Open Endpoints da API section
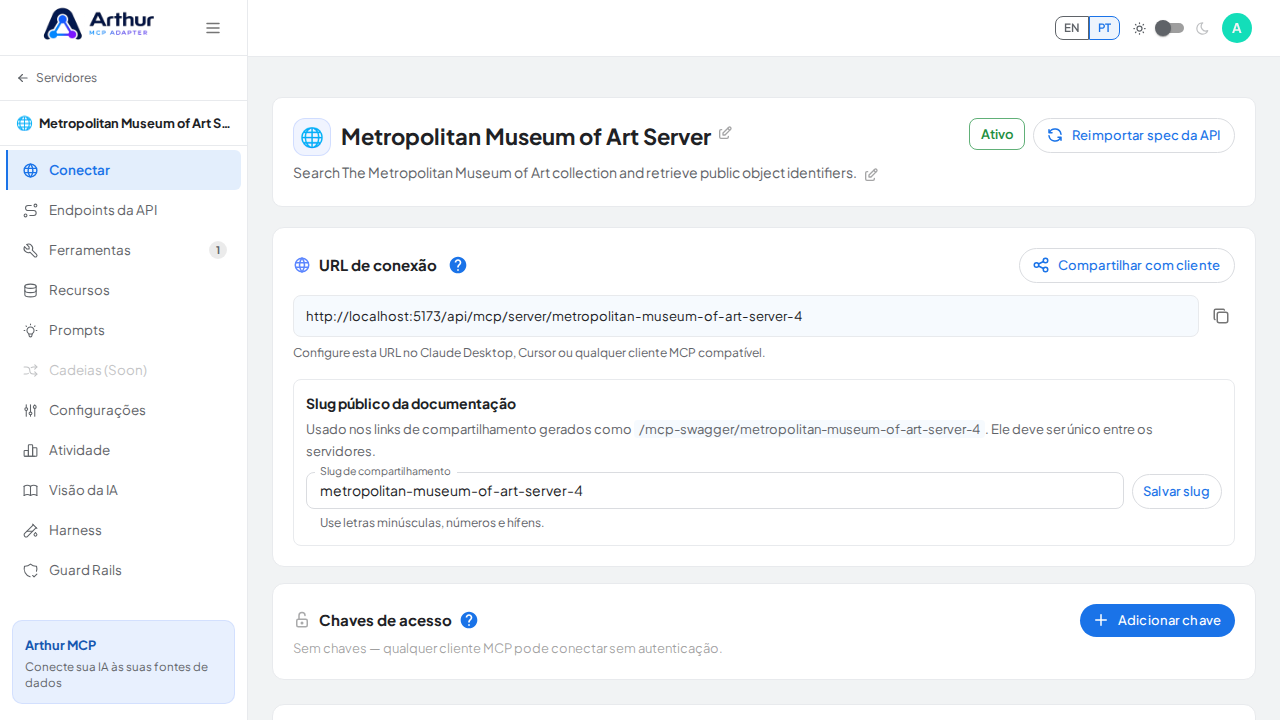Image resolution: width=1280 pixels, height=720 pixels. point(123,210)
